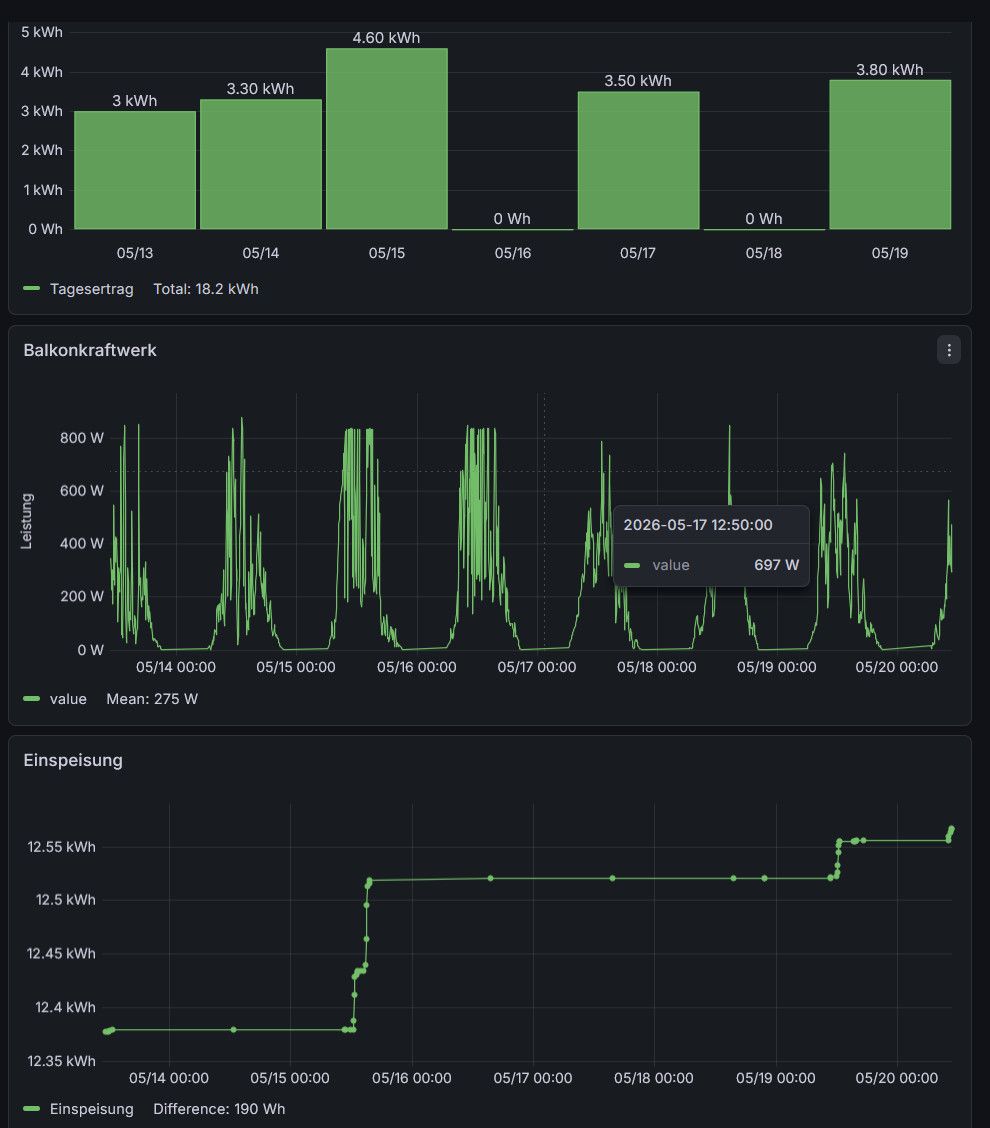Click the 0 Wh label above 05/18

[764, 219]
